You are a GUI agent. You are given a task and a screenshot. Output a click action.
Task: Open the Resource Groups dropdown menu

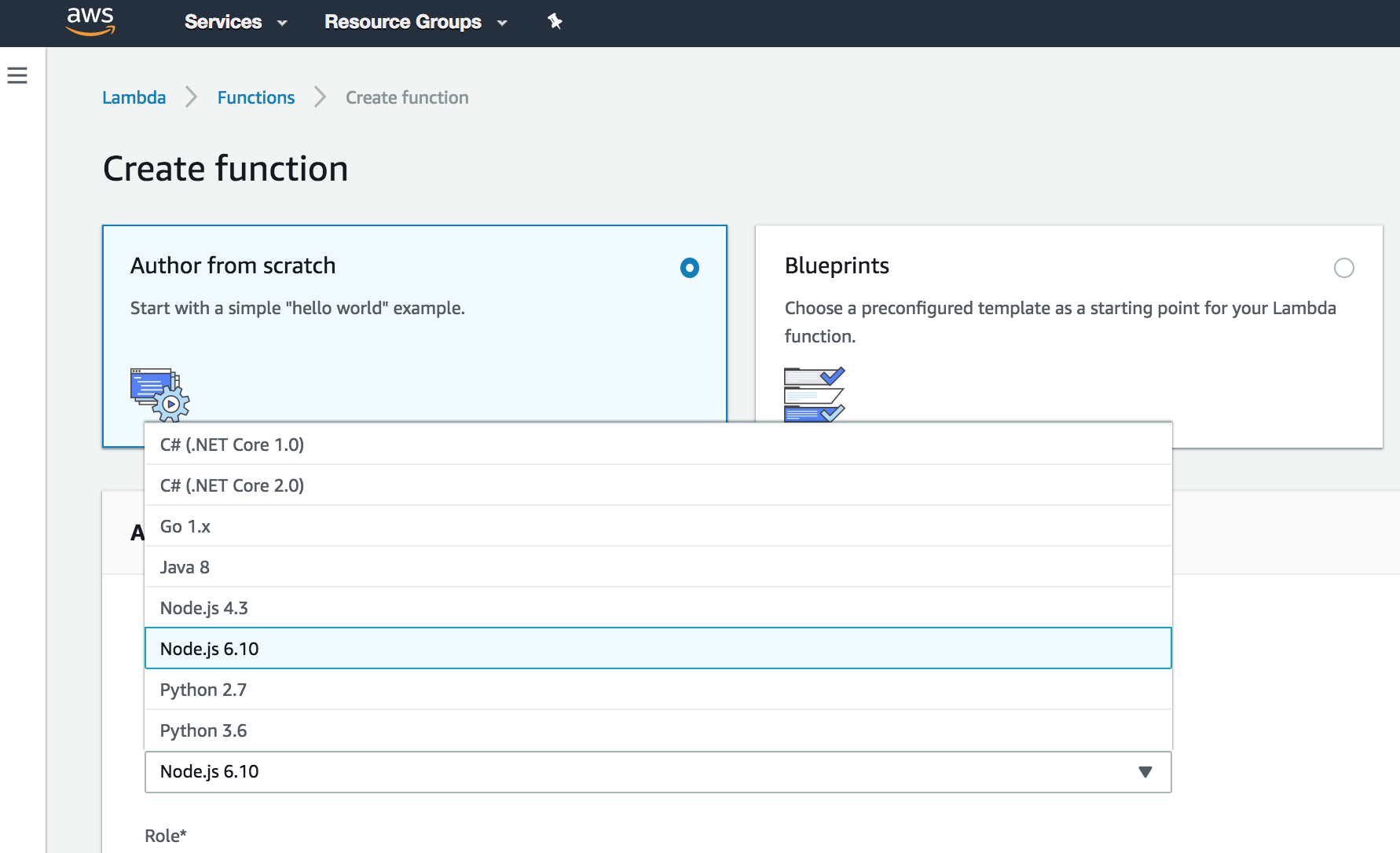pos(416,22)
